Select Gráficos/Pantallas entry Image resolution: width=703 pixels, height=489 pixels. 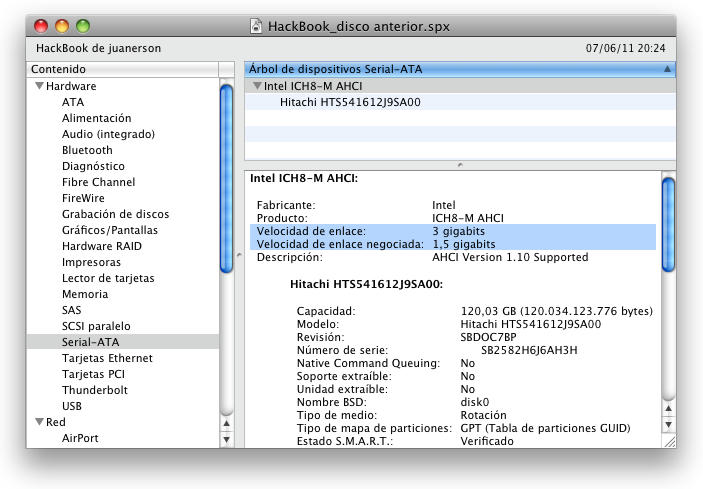click(x=110, y=230)
